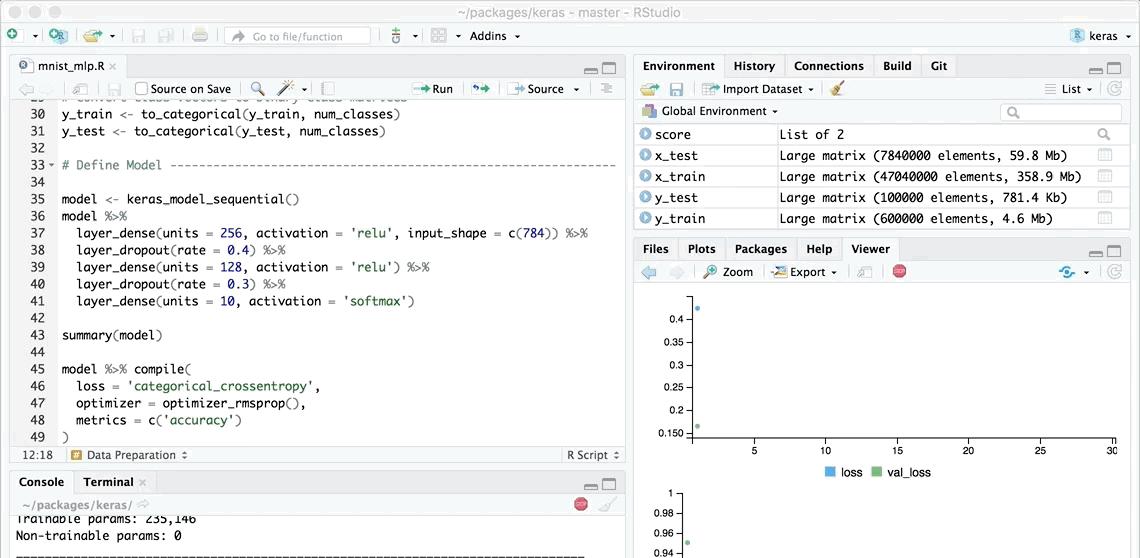Click the Print icon in toolbar
This screenshot has height=558, width=1140.
201,35
